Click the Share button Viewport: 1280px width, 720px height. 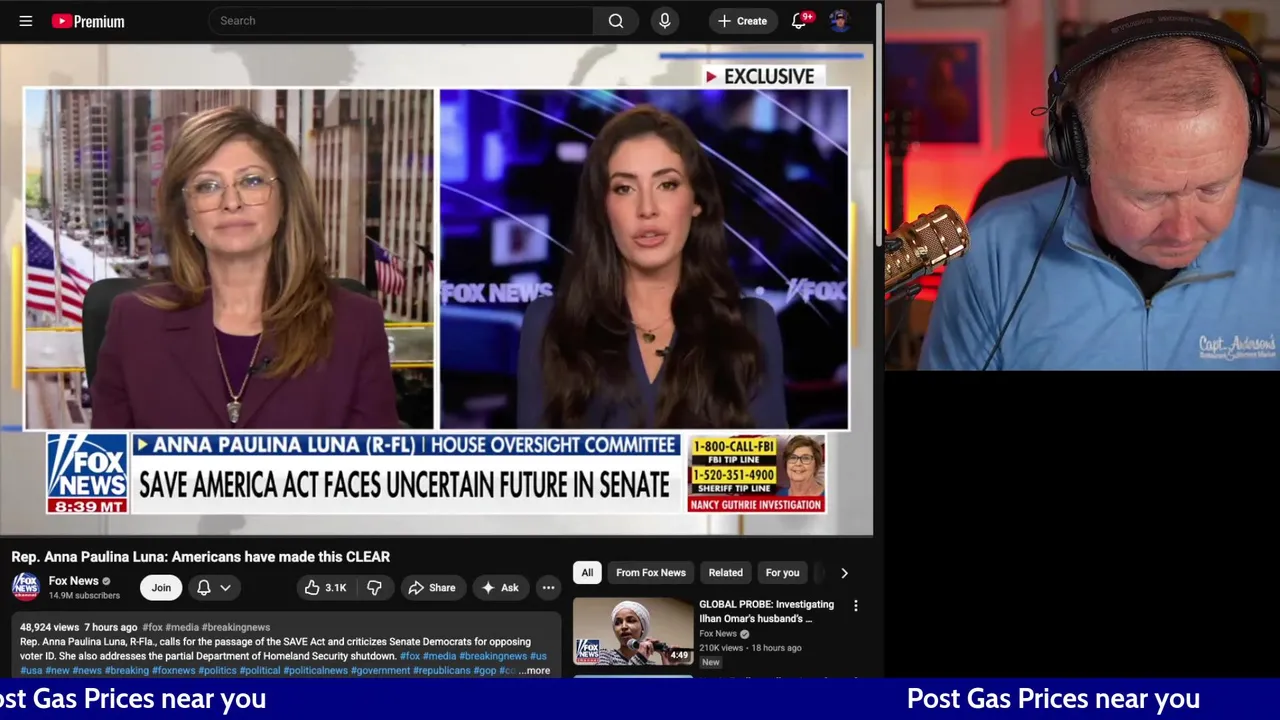point(432,588)
